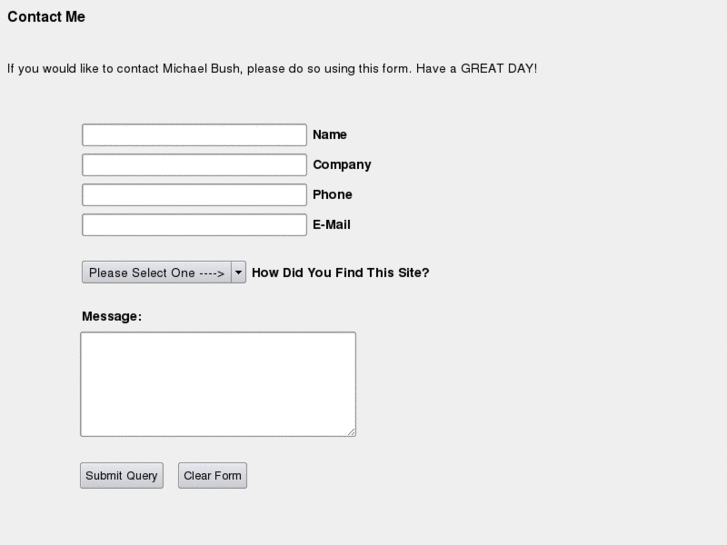This screenshot has width=727, height=545.
Task: Click the 'Message:' label above the textarea
Action: click(112, 317)
